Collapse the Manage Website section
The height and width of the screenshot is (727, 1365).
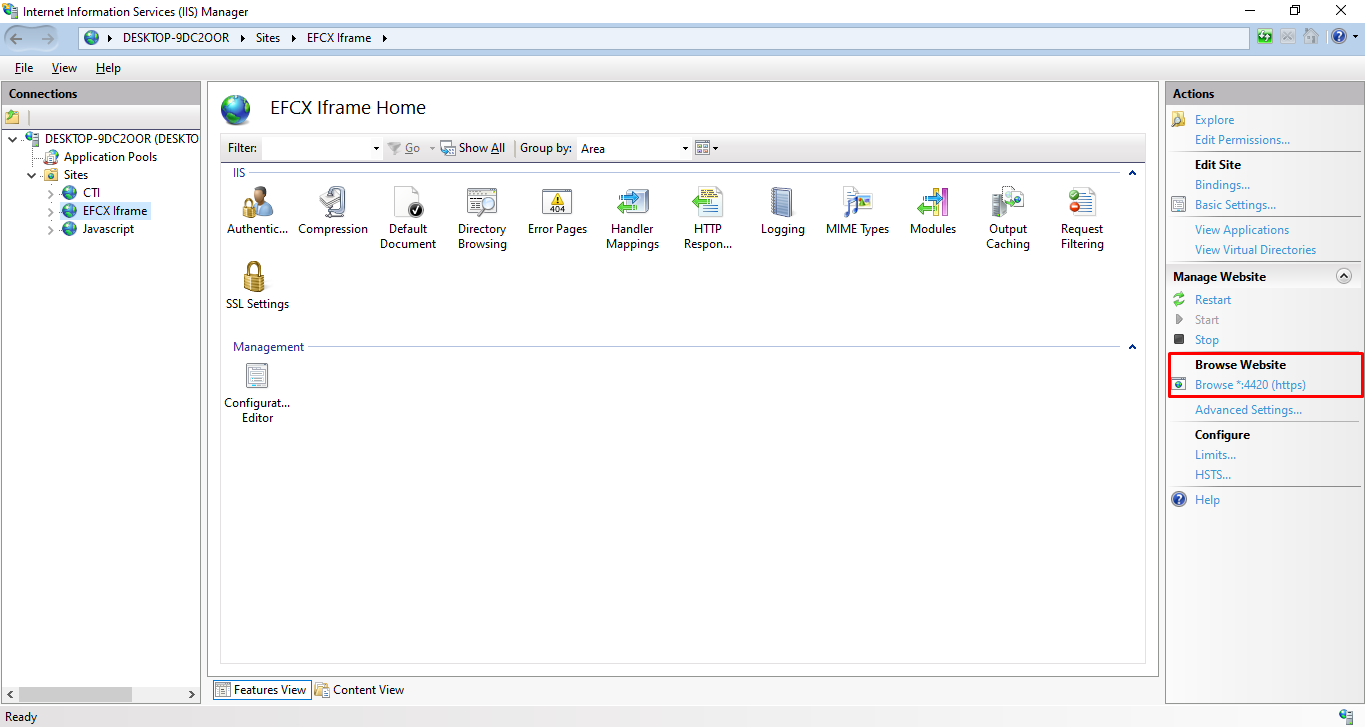[1344, 277]
